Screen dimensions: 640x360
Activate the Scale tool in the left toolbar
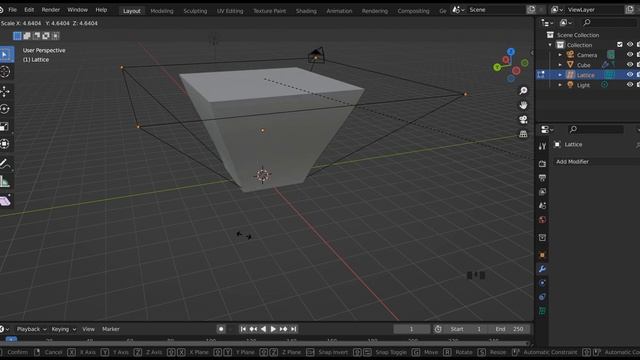point(5,127)
